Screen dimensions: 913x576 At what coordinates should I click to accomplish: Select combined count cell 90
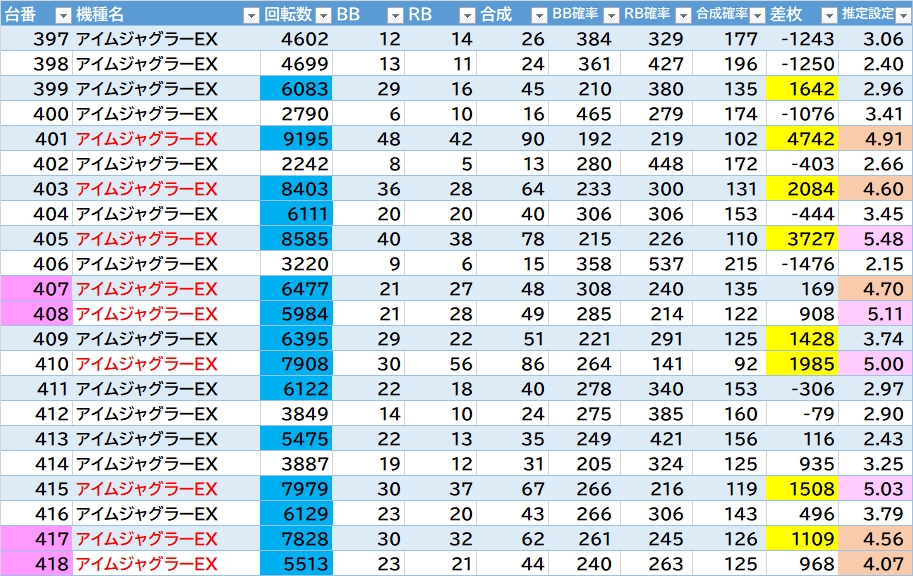(x=512, y=139)
